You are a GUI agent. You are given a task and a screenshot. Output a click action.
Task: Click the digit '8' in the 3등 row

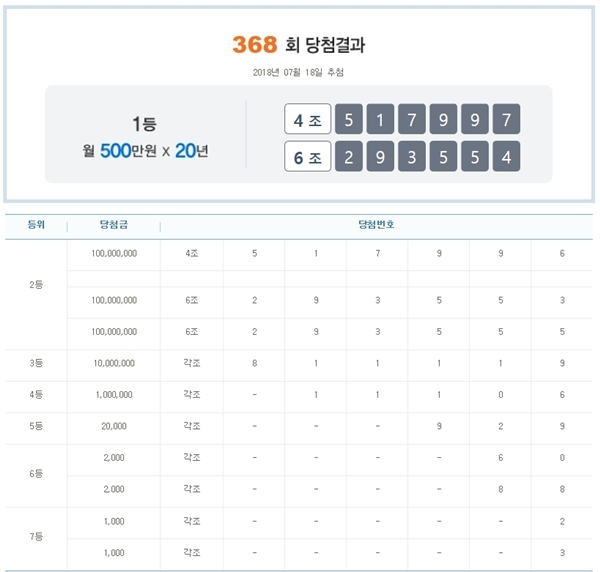[x=254, y=363]
